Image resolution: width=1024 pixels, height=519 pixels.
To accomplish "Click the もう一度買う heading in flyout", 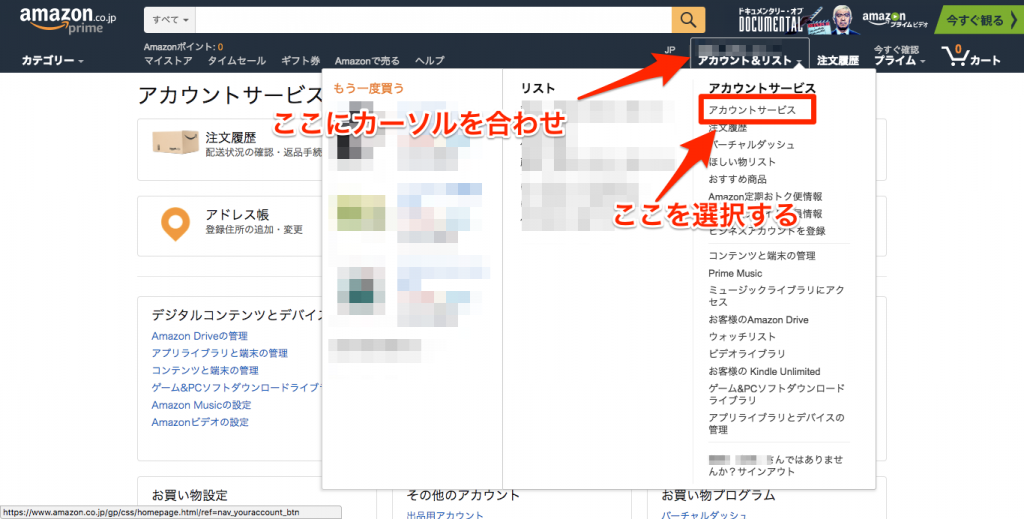I will click(369, 88).
